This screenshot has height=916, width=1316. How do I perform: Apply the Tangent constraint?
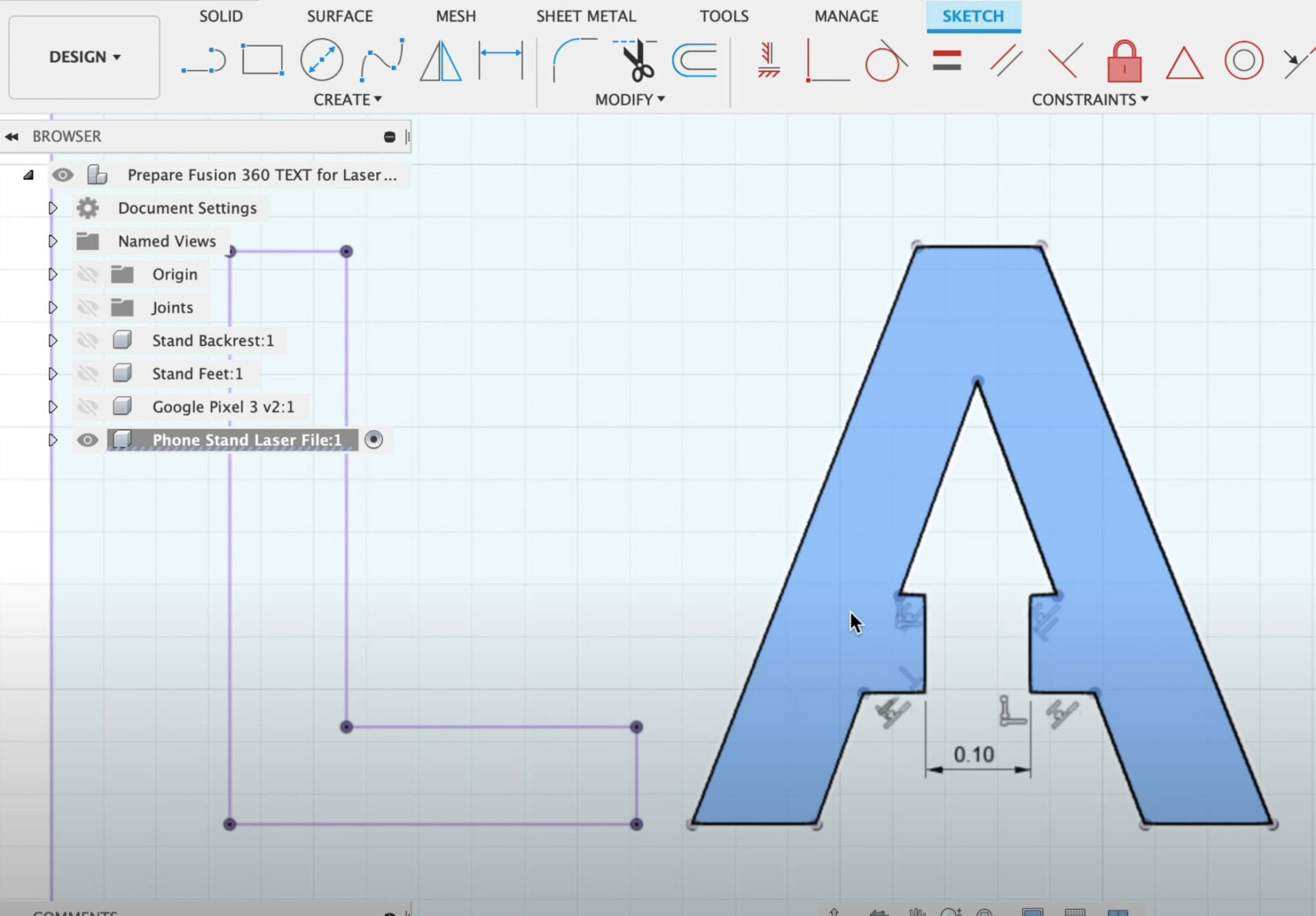(x=887, y=61)
